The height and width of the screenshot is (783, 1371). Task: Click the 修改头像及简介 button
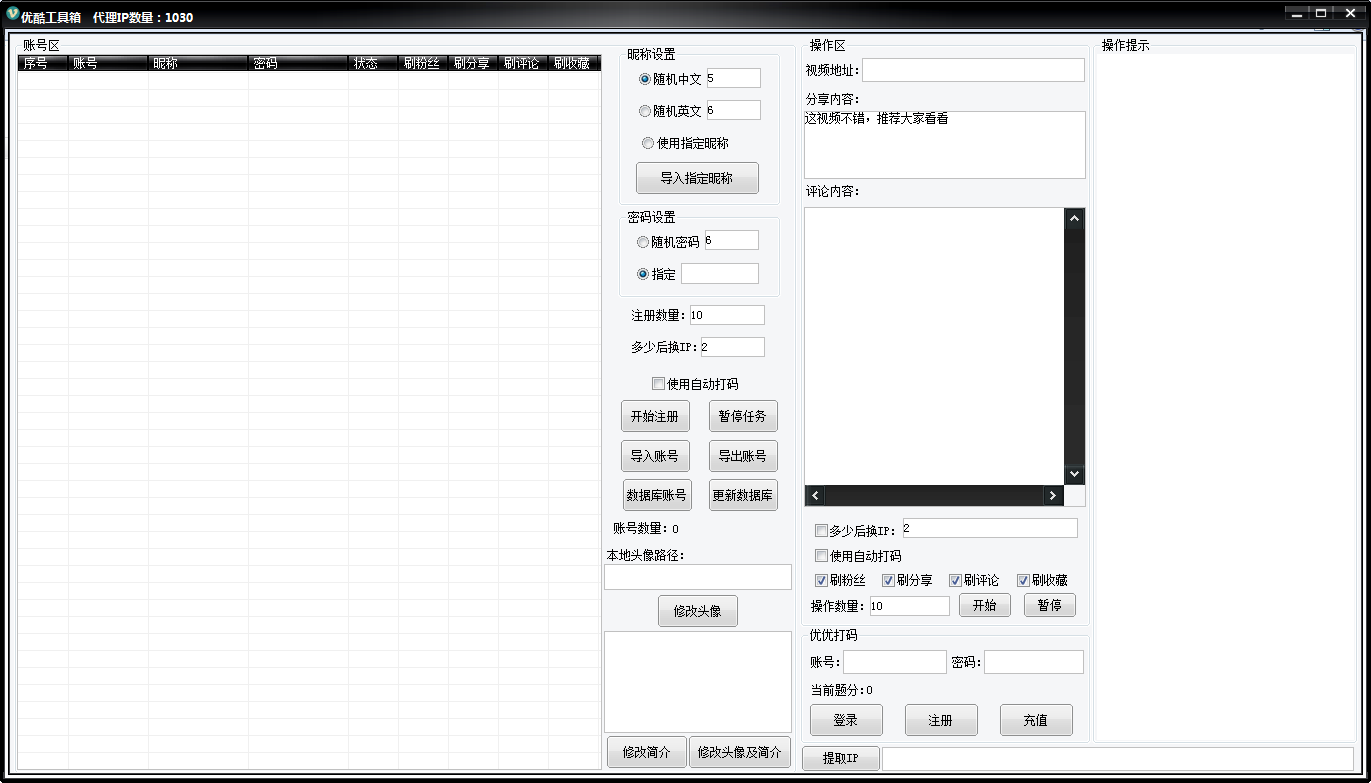coord(740,752)
